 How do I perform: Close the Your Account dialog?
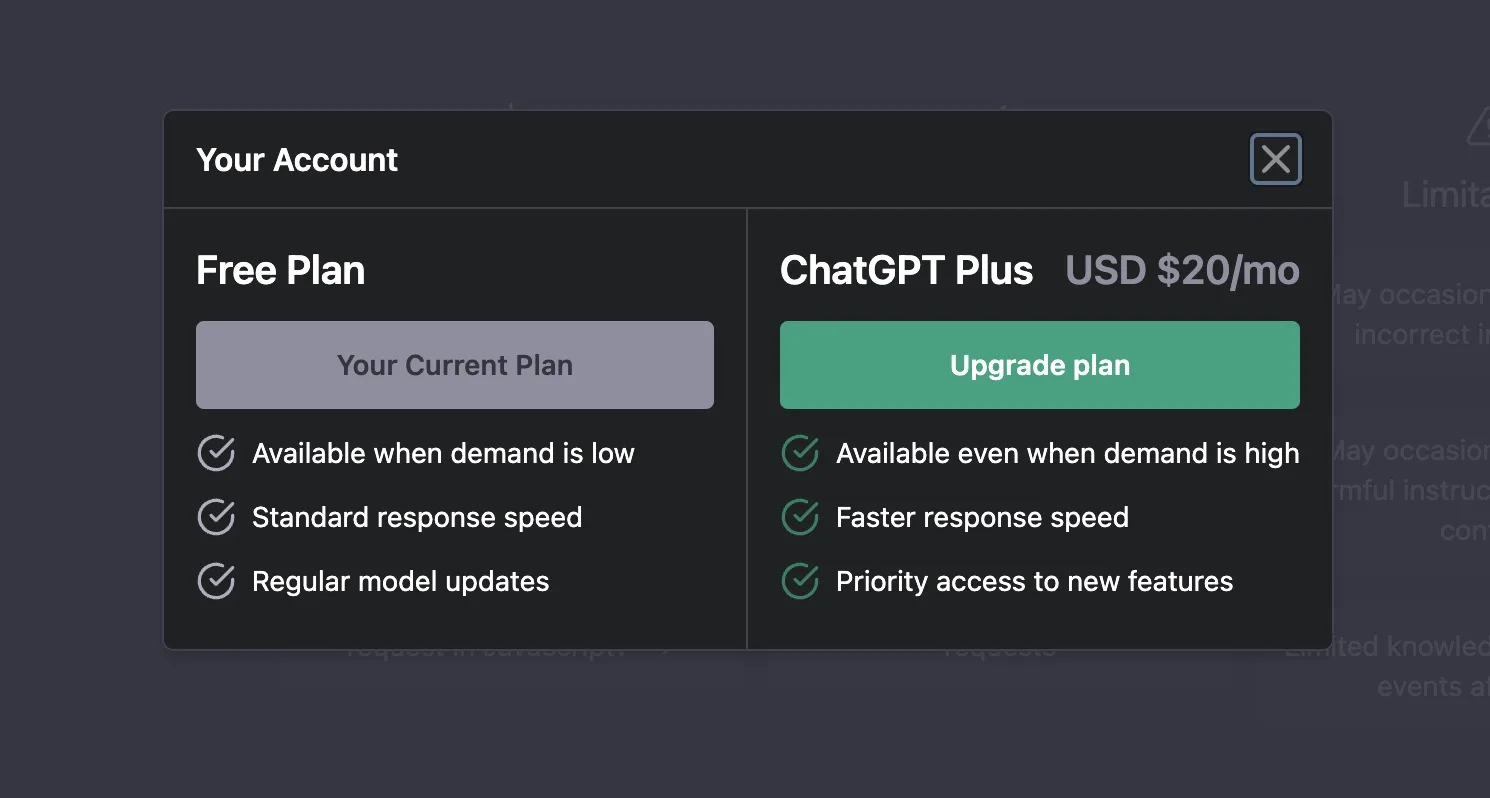[1276, 159]
